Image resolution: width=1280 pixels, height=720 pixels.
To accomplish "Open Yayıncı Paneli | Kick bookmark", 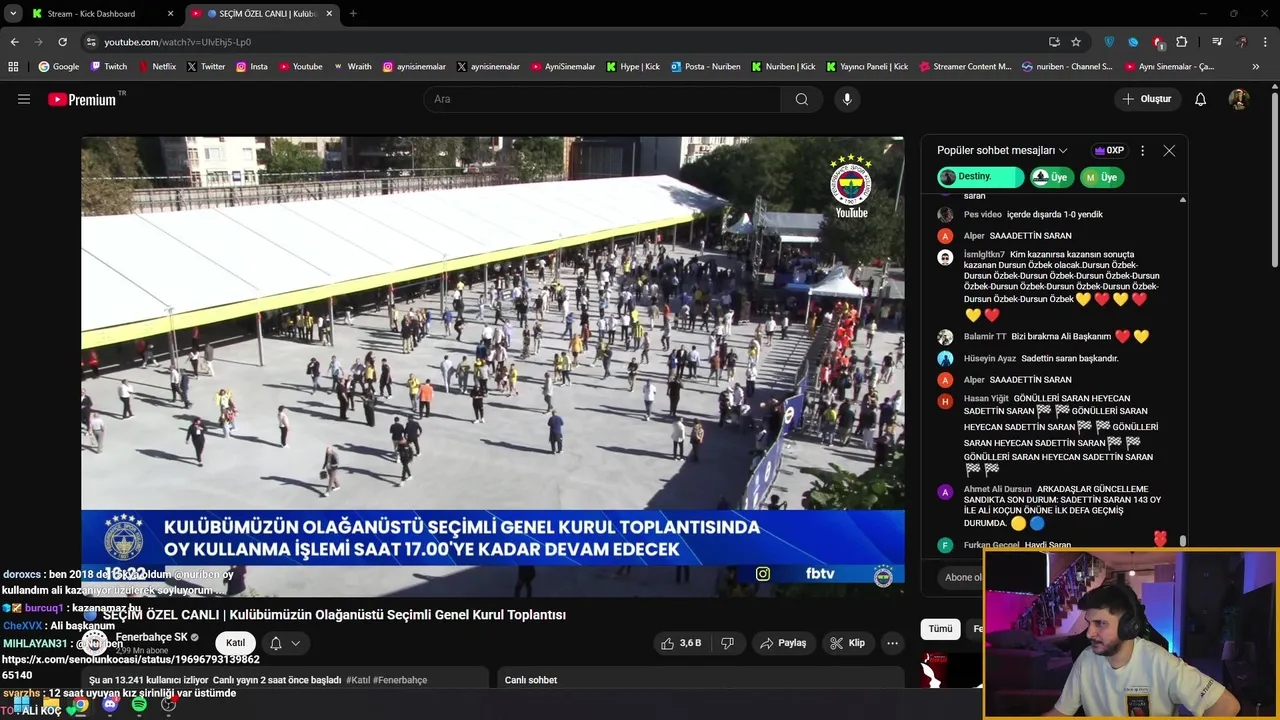I will pos(867,67).
